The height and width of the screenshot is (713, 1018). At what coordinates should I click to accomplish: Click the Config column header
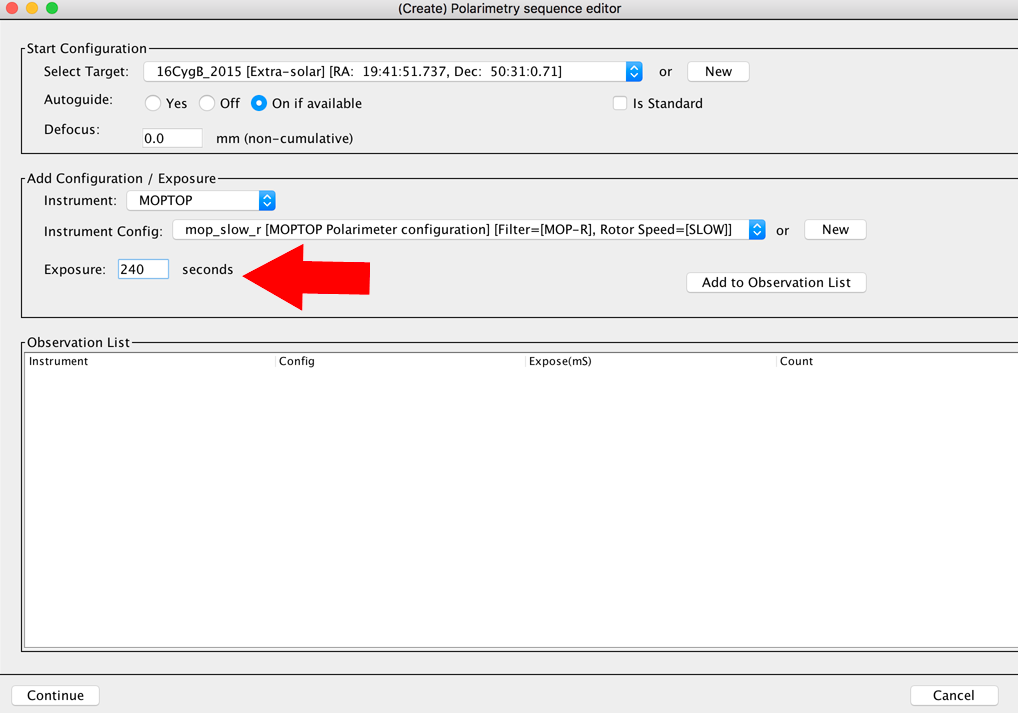point(401,361)
